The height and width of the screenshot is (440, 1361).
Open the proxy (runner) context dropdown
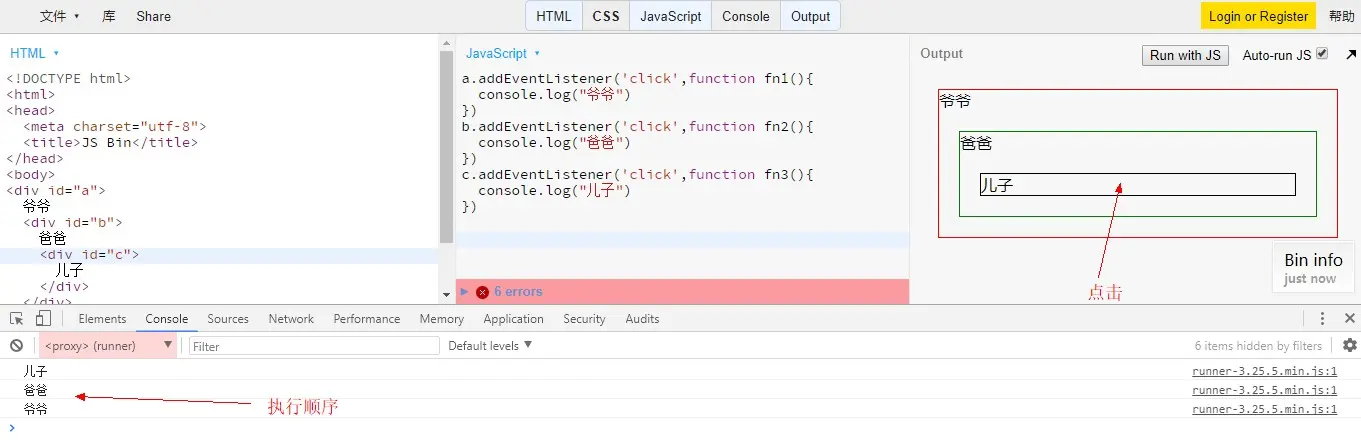108,346
